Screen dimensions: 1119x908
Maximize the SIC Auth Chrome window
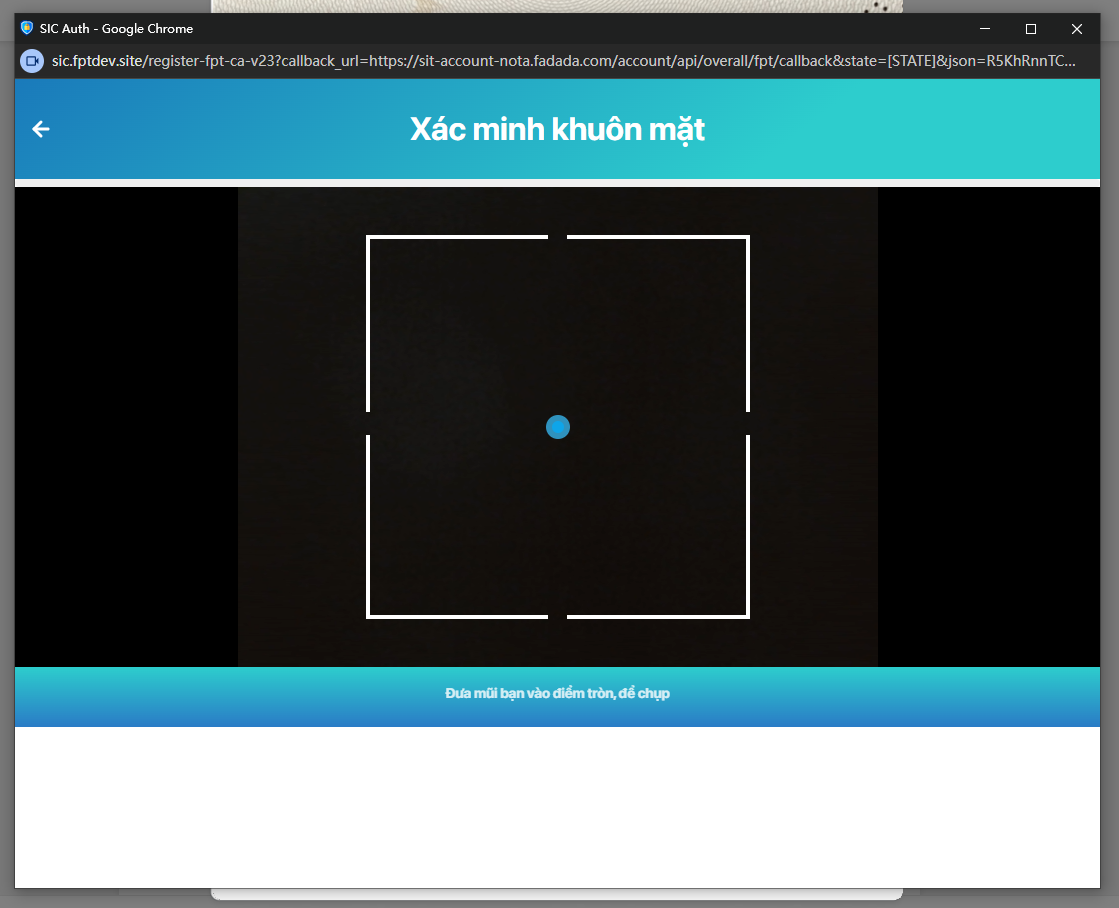pyautogui.click(x=1031, y=29)
